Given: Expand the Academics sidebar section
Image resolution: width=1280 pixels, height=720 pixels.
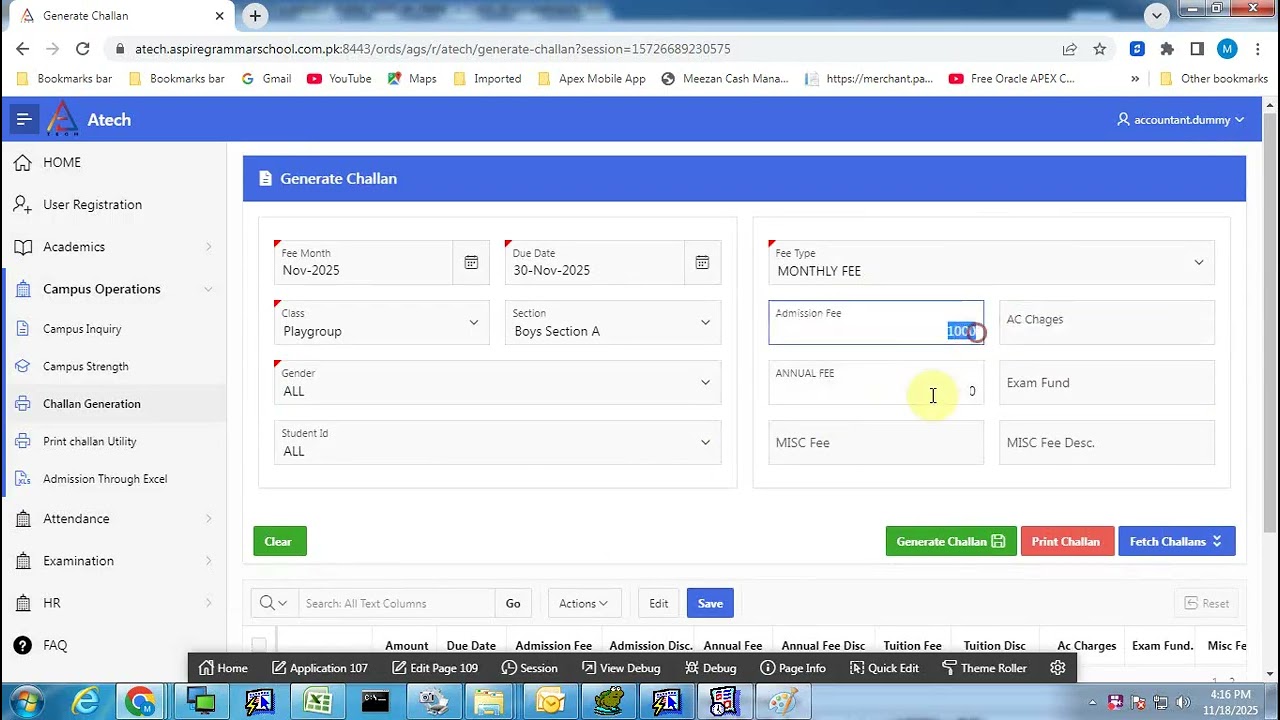Looking at the screenshot, I should coord(208,247).
